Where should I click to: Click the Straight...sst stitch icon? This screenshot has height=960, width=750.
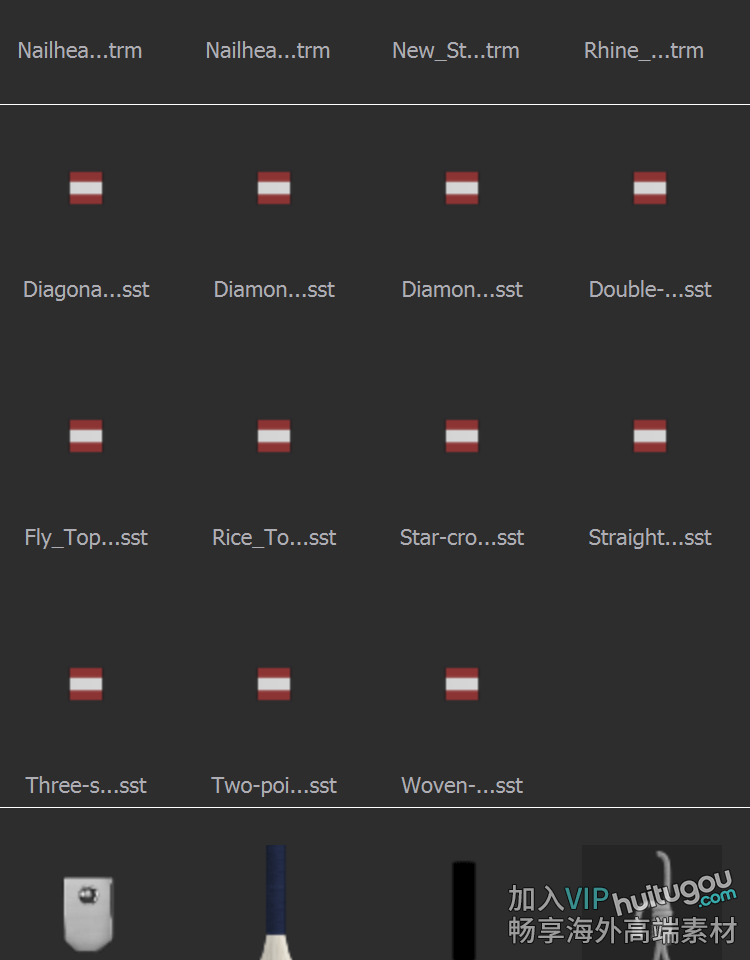[650, 436]
